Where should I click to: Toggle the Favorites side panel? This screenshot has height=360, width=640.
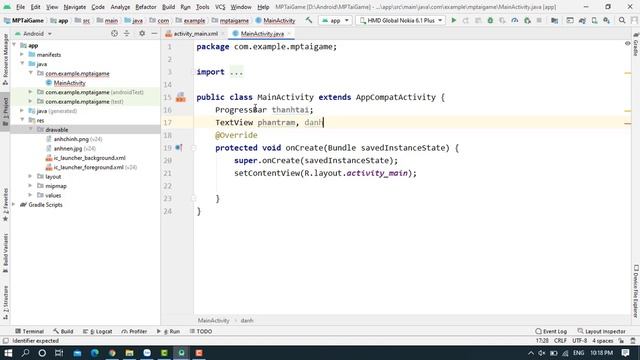[5, 204]
